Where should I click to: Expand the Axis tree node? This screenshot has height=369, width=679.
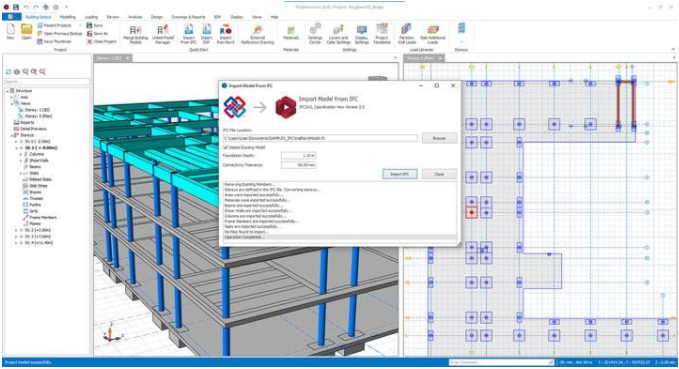pos(12,97)
